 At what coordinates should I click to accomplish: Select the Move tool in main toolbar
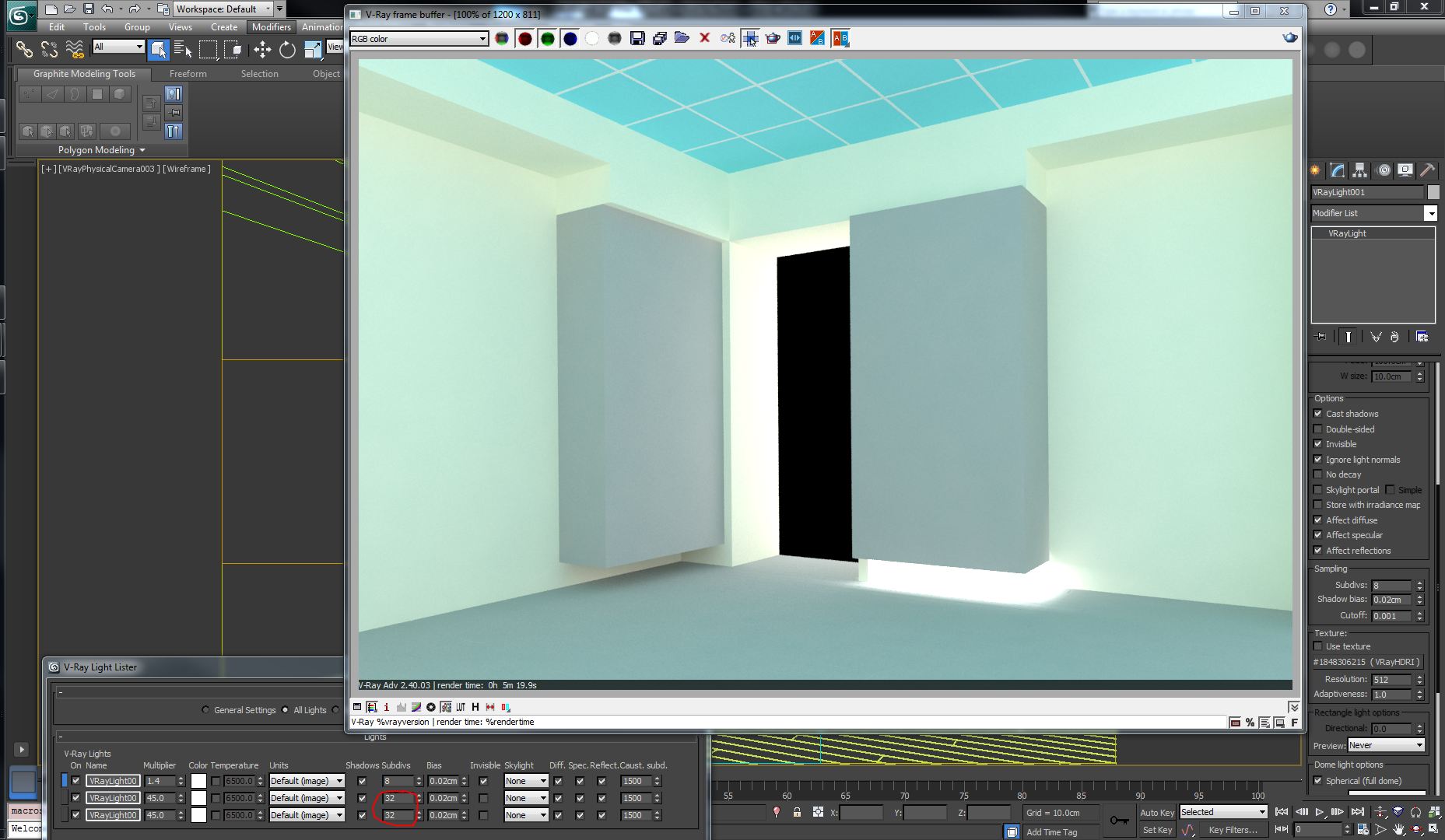pyautogui.click(x=262, y=50)
